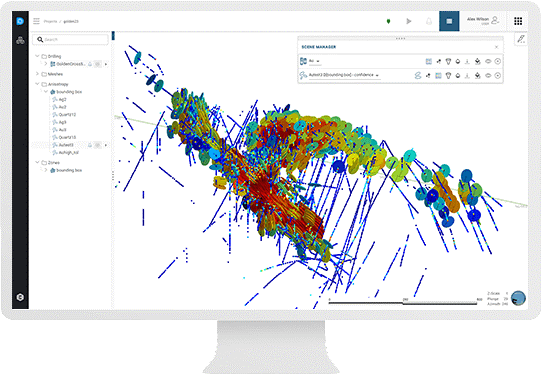Screen dimensions: 542x376
Task: Toggle visibility eye for the Autest3 confidence row
Action: tap(488, 75)
